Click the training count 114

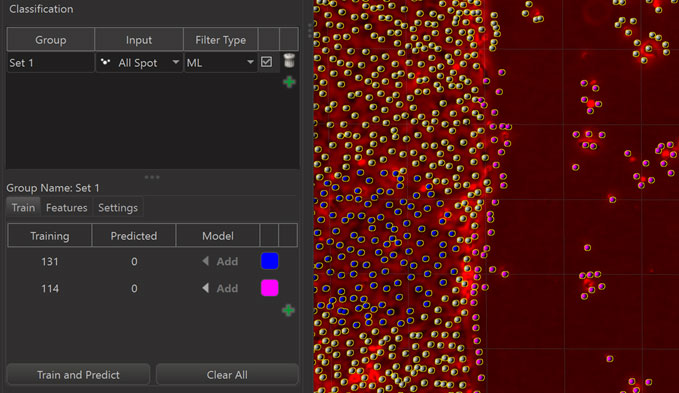click(50, 288)
